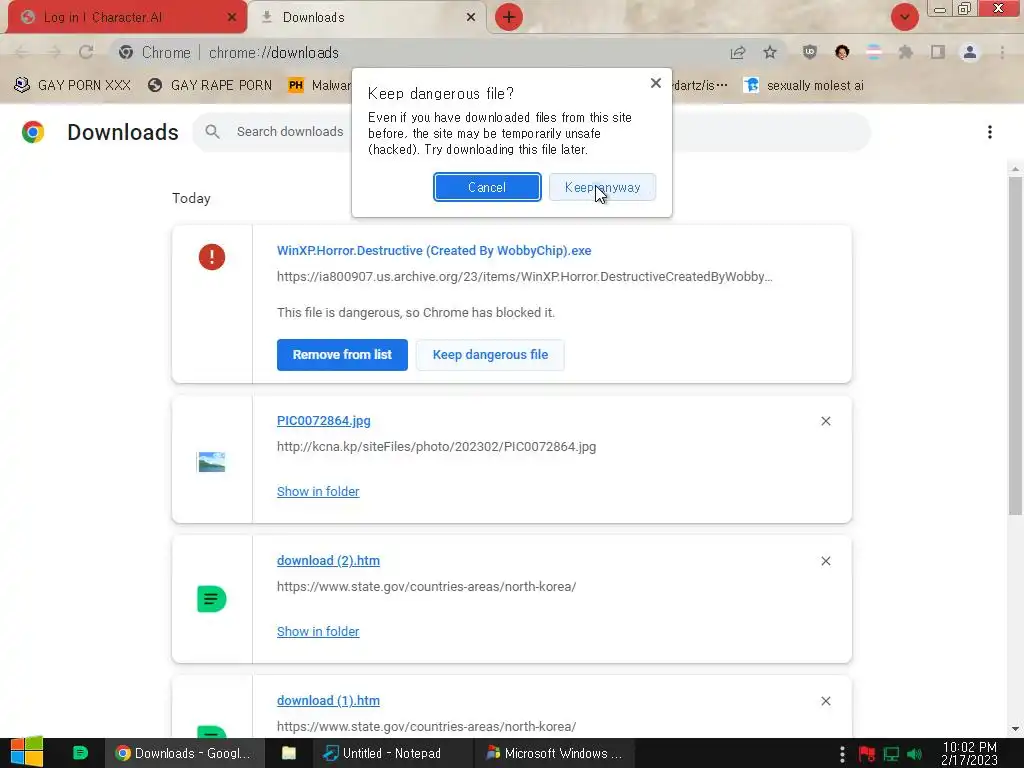
Task: Switch to Downloads - Google Chrome taskbar item
Action: point(184,753)
